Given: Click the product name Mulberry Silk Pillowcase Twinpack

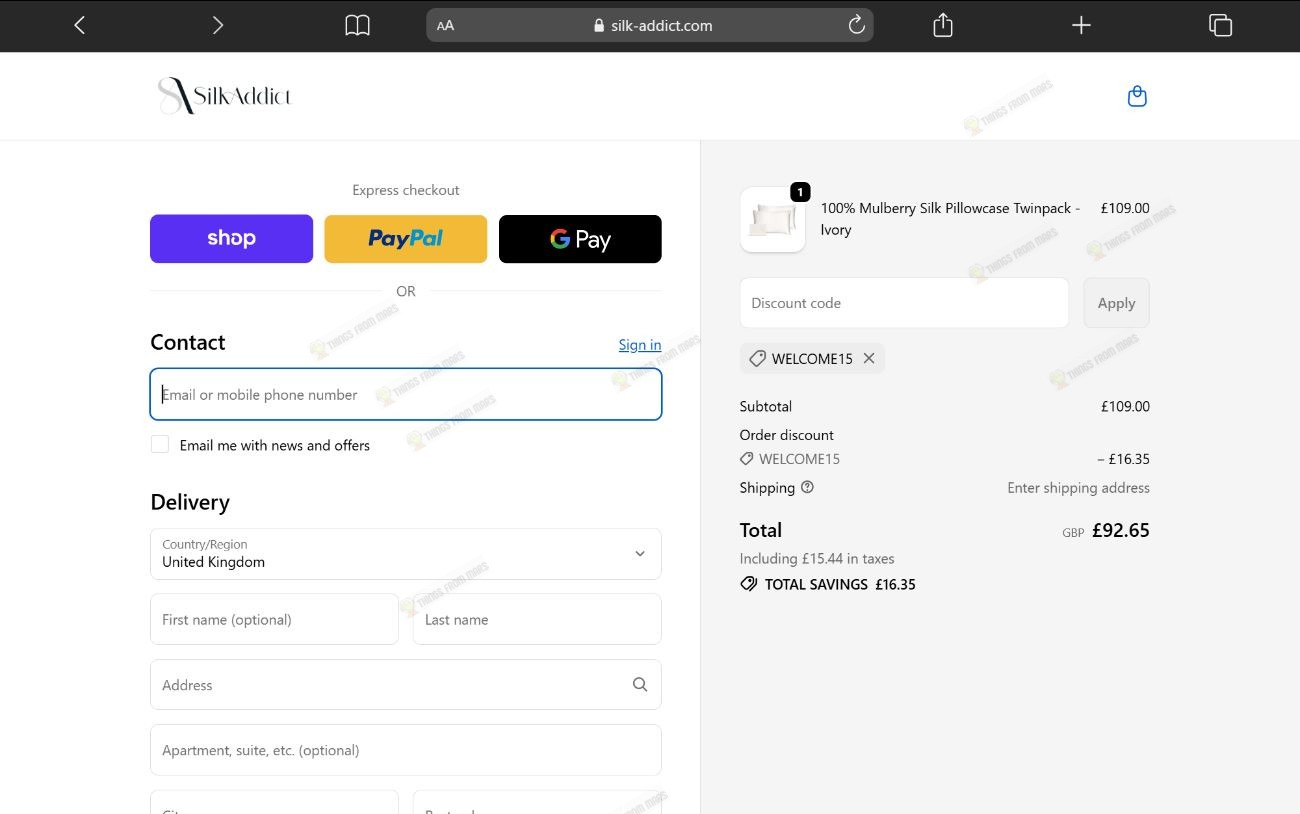Looking at the screenshot, I should [x=950, y=219].
